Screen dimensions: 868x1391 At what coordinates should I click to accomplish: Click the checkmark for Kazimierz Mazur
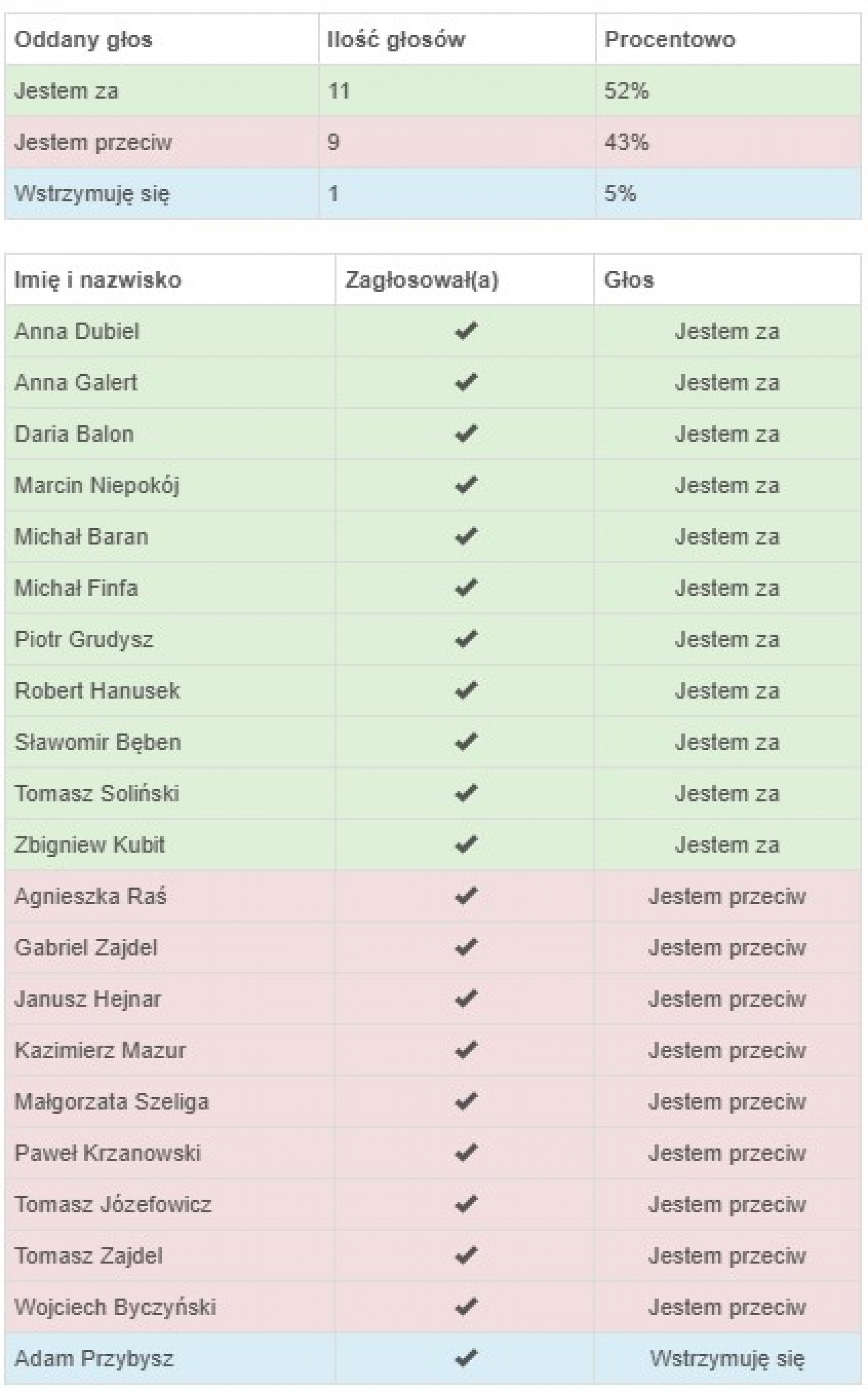tap(466, 1050)
